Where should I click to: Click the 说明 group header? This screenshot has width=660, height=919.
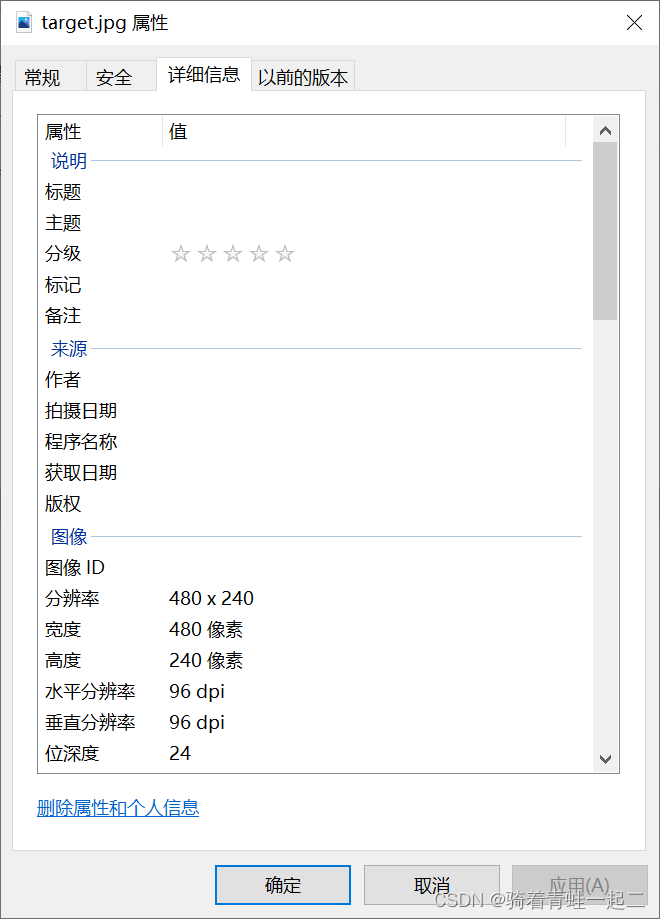pos(69,161)
